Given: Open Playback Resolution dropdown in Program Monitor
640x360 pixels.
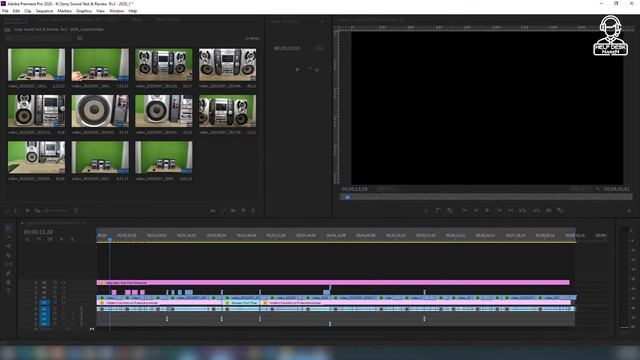Looking at the screenshot, I should pos(581,189).
